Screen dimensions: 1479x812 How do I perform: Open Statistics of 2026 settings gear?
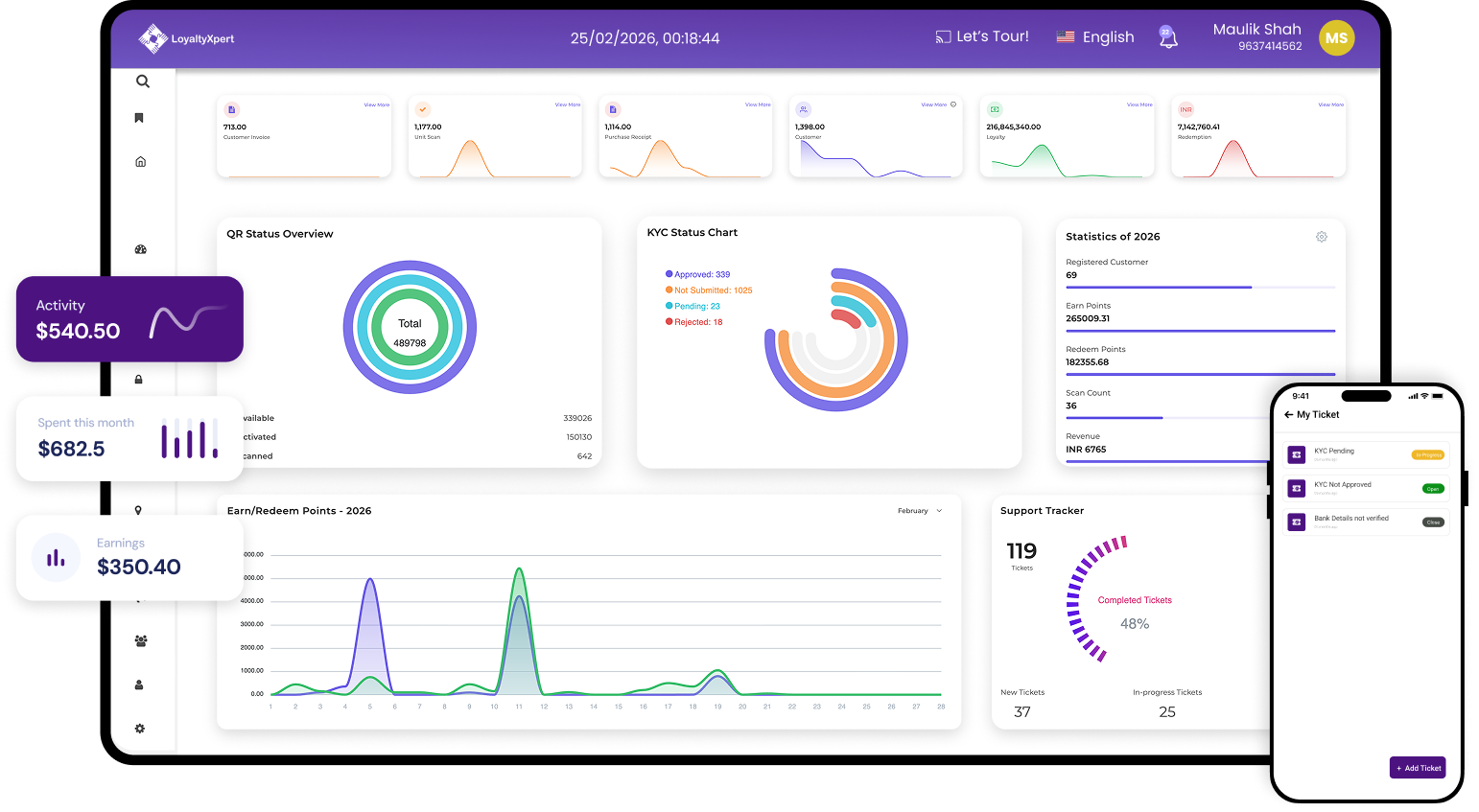coord(1322,237)
